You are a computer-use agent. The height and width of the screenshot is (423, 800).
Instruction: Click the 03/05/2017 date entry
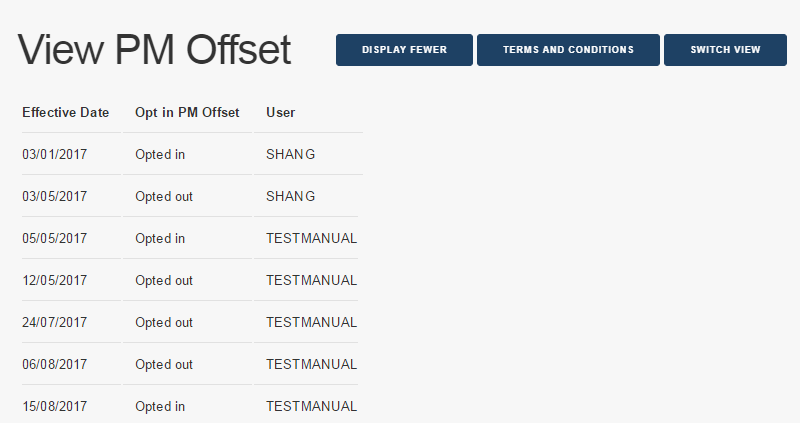[x=55, y=197]
